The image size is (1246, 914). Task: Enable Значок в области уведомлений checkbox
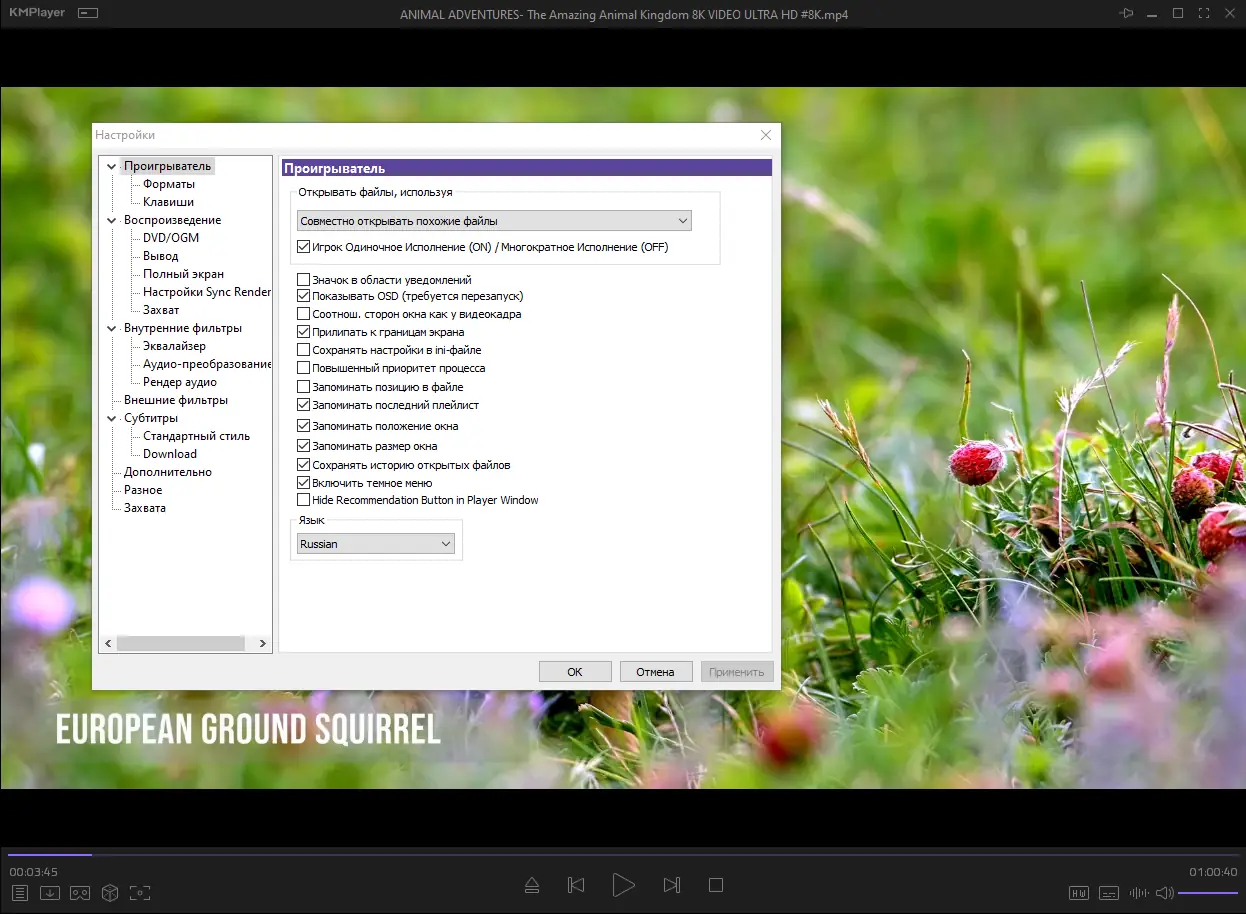[304, 279]
